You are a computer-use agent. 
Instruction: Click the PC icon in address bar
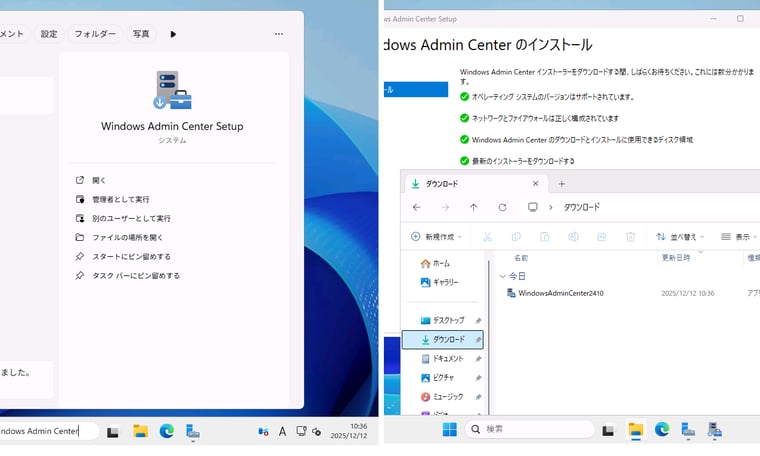pos(533,207)
